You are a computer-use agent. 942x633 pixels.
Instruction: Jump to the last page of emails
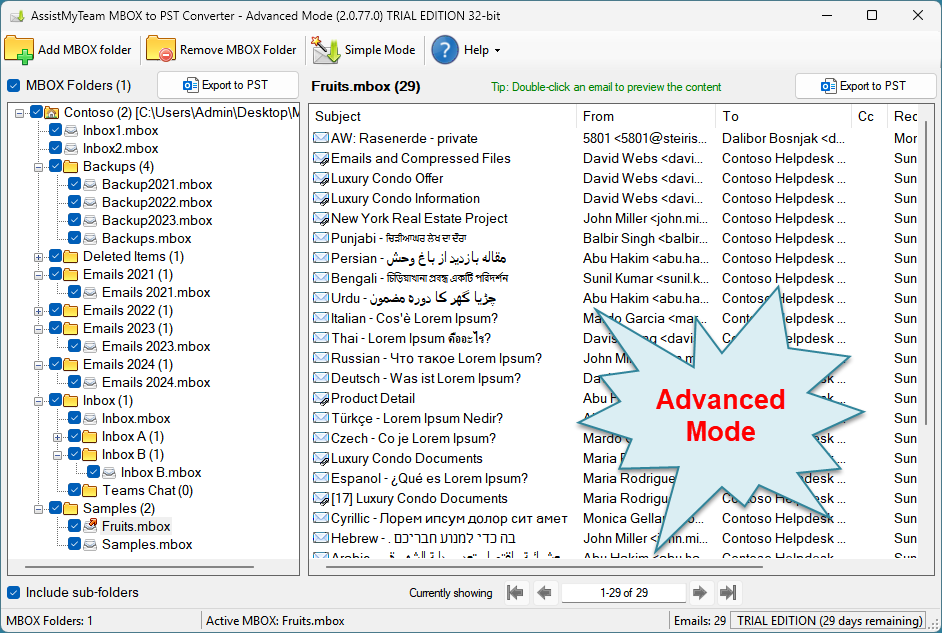728,593
